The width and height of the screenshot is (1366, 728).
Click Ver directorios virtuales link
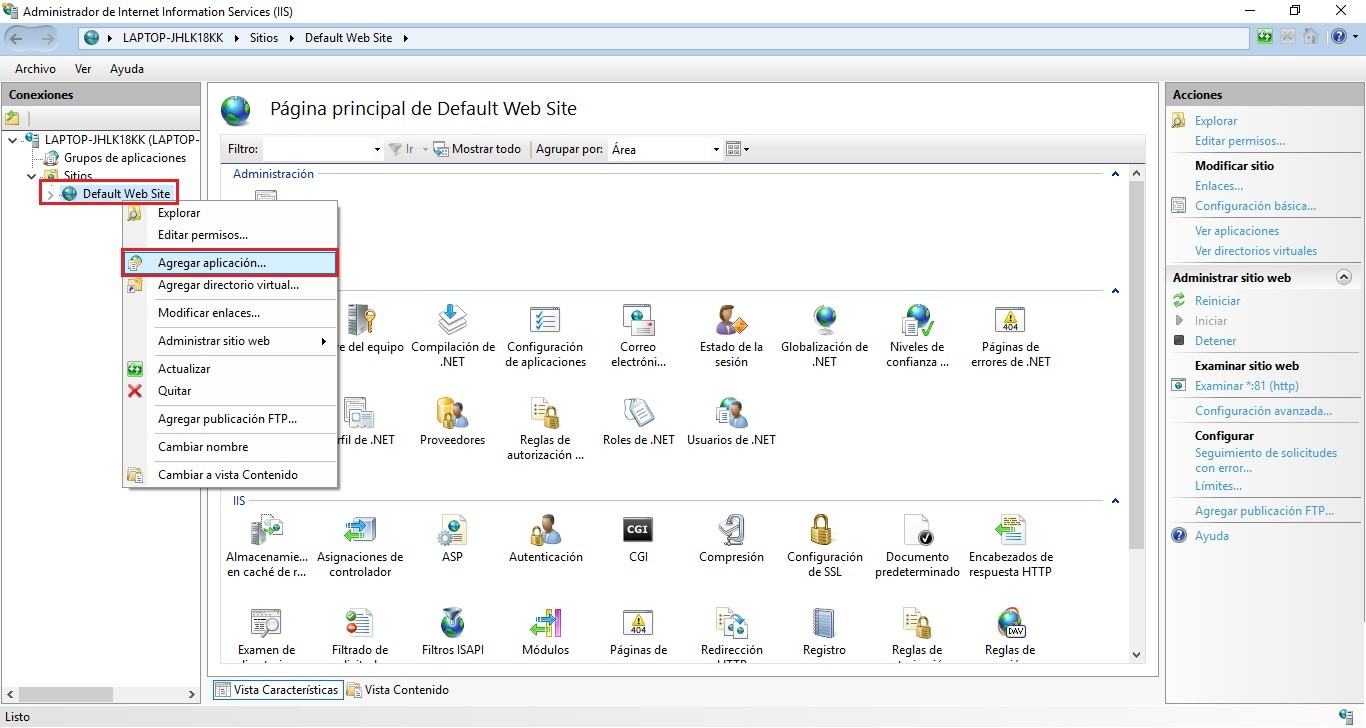[x=1256, y=251]
